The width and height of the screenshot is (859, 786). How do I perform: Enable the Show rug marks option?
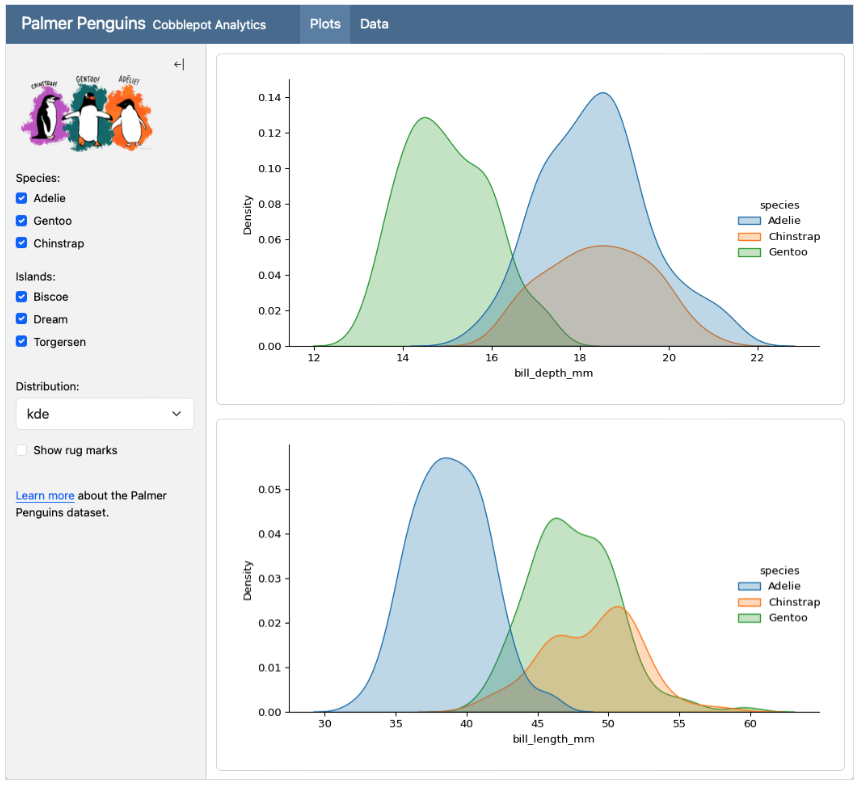tap(22, 451)
